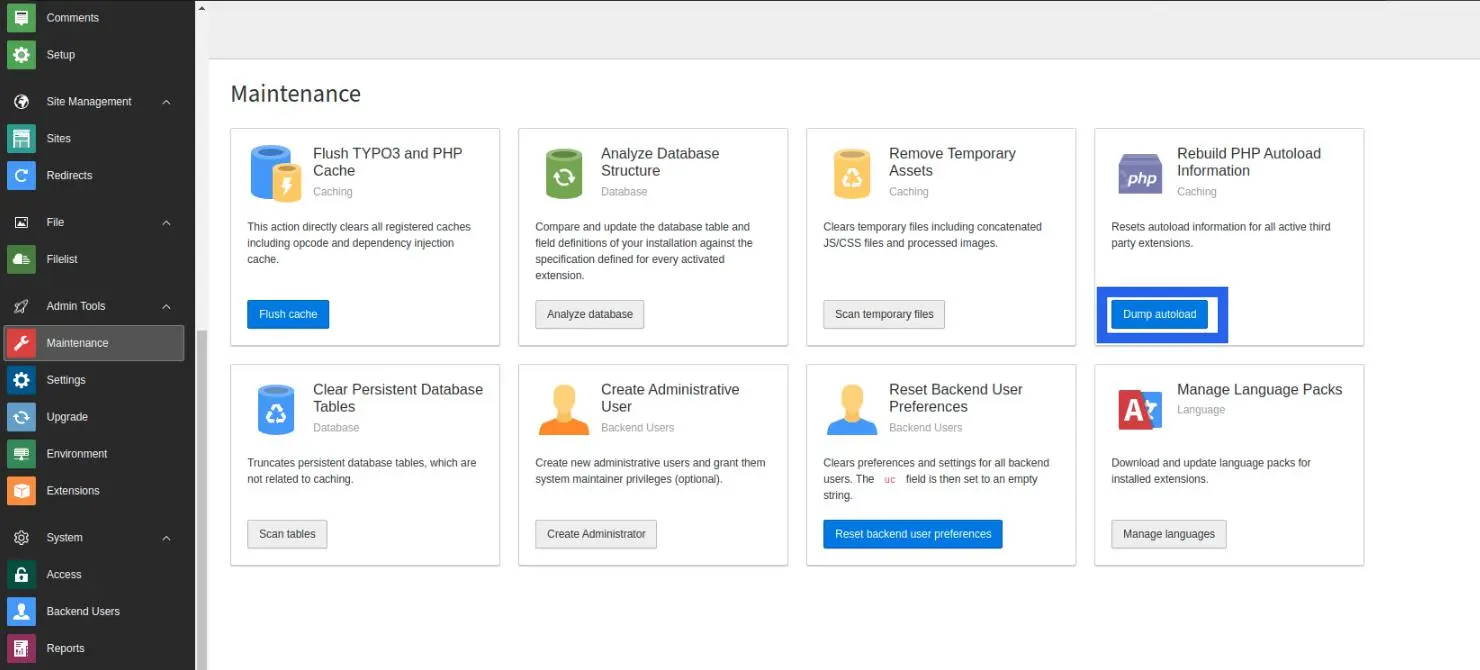
Task: Click the Settings cog icon
Action: [x=21, y=380]
